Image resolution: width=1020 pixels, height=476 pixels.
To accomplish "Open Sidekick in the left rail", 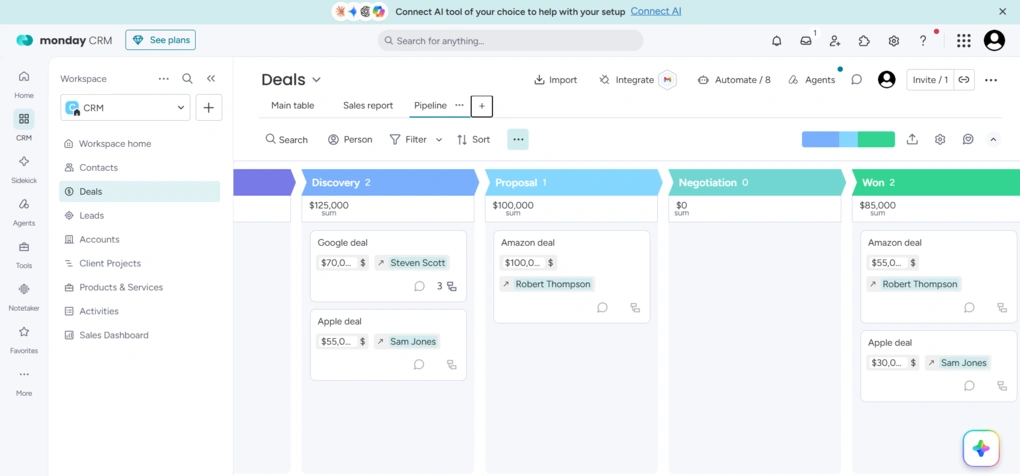I will tap(24, 168).
